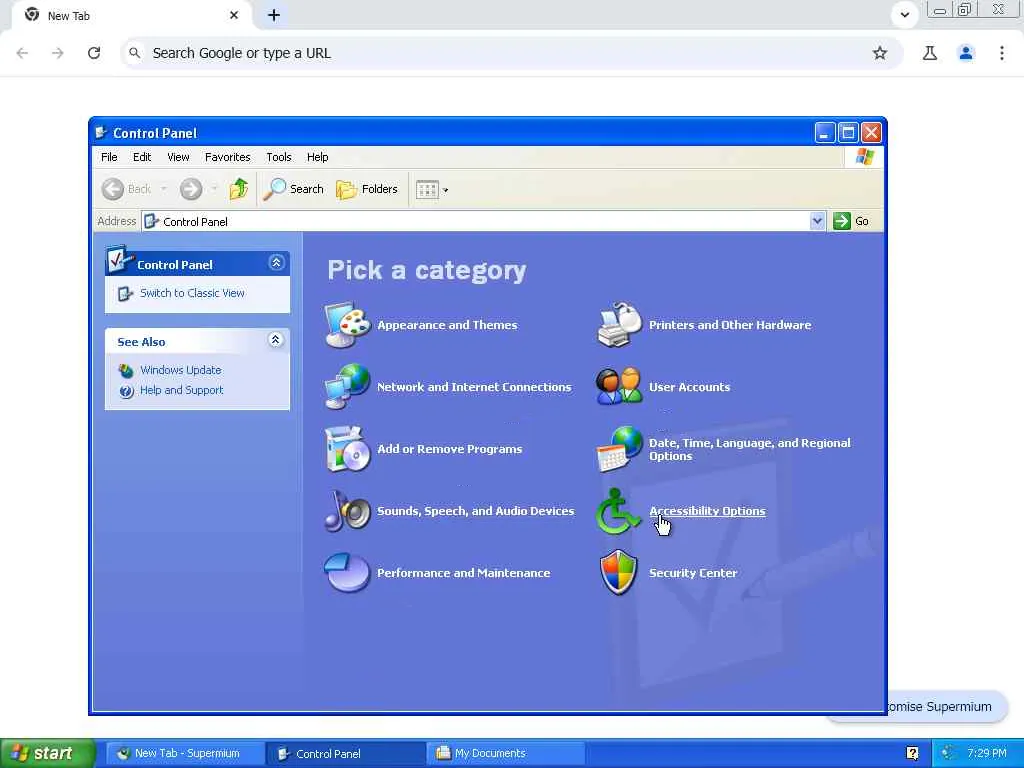This screenshot has width=1024, height=768.
Task: Click the Security Center link text
Action: [x=693, y=573]
